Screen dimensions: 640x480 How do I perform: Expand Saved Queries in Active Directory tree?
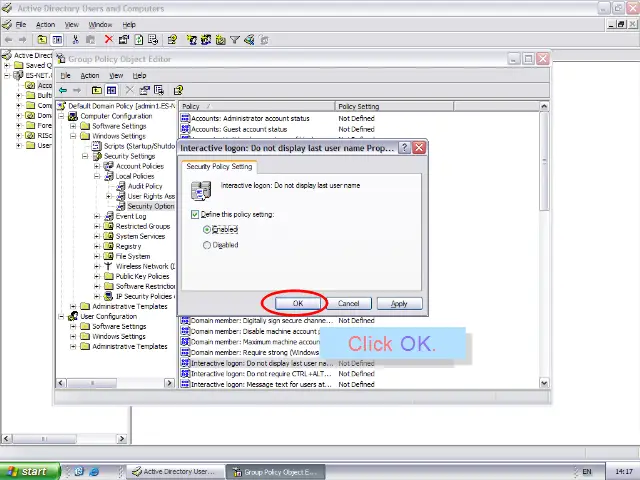click(7, 65)
